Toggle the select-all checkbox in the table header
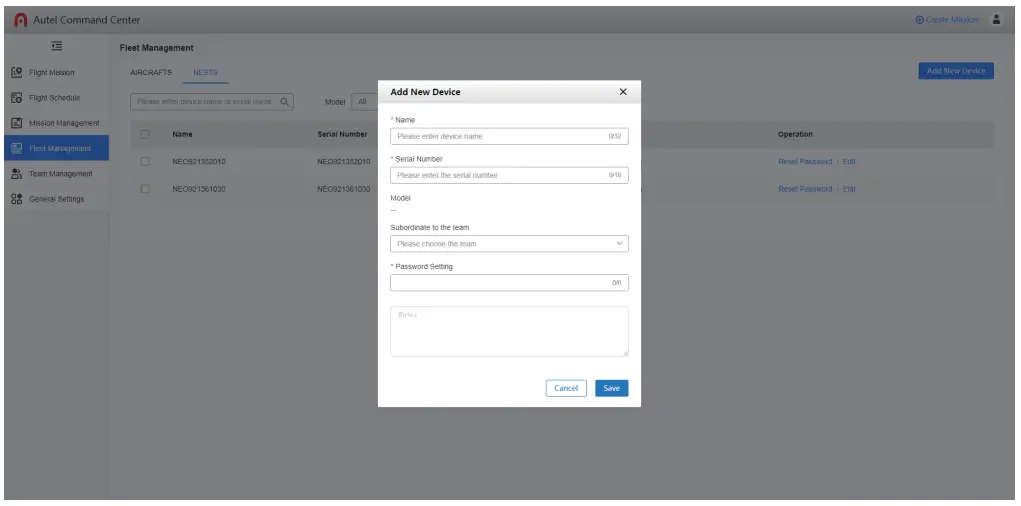 [145, 133]
